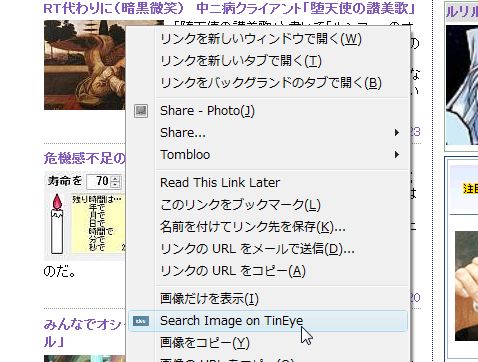Expand the Share... submenu arrow
Viewport: 478px width, 362px height.
(397, 133)
